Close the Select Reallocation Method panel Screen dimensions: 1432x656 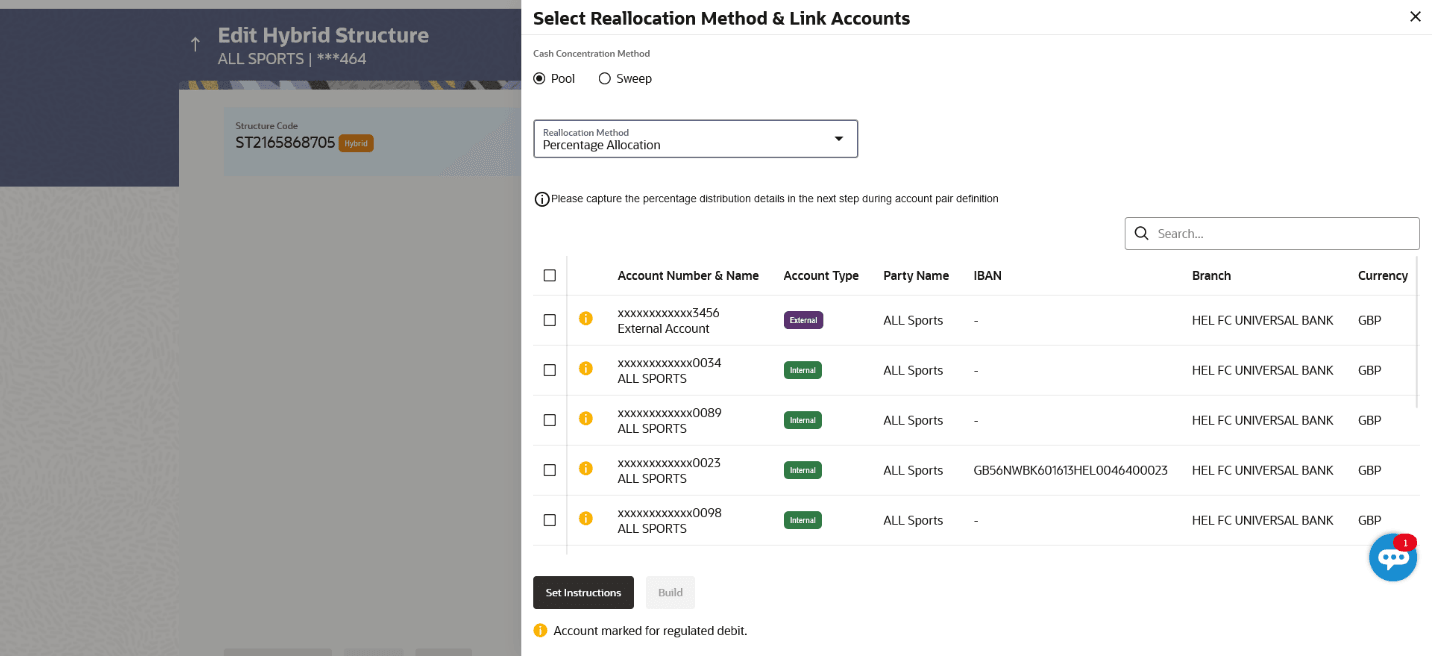pos(1414,17)
